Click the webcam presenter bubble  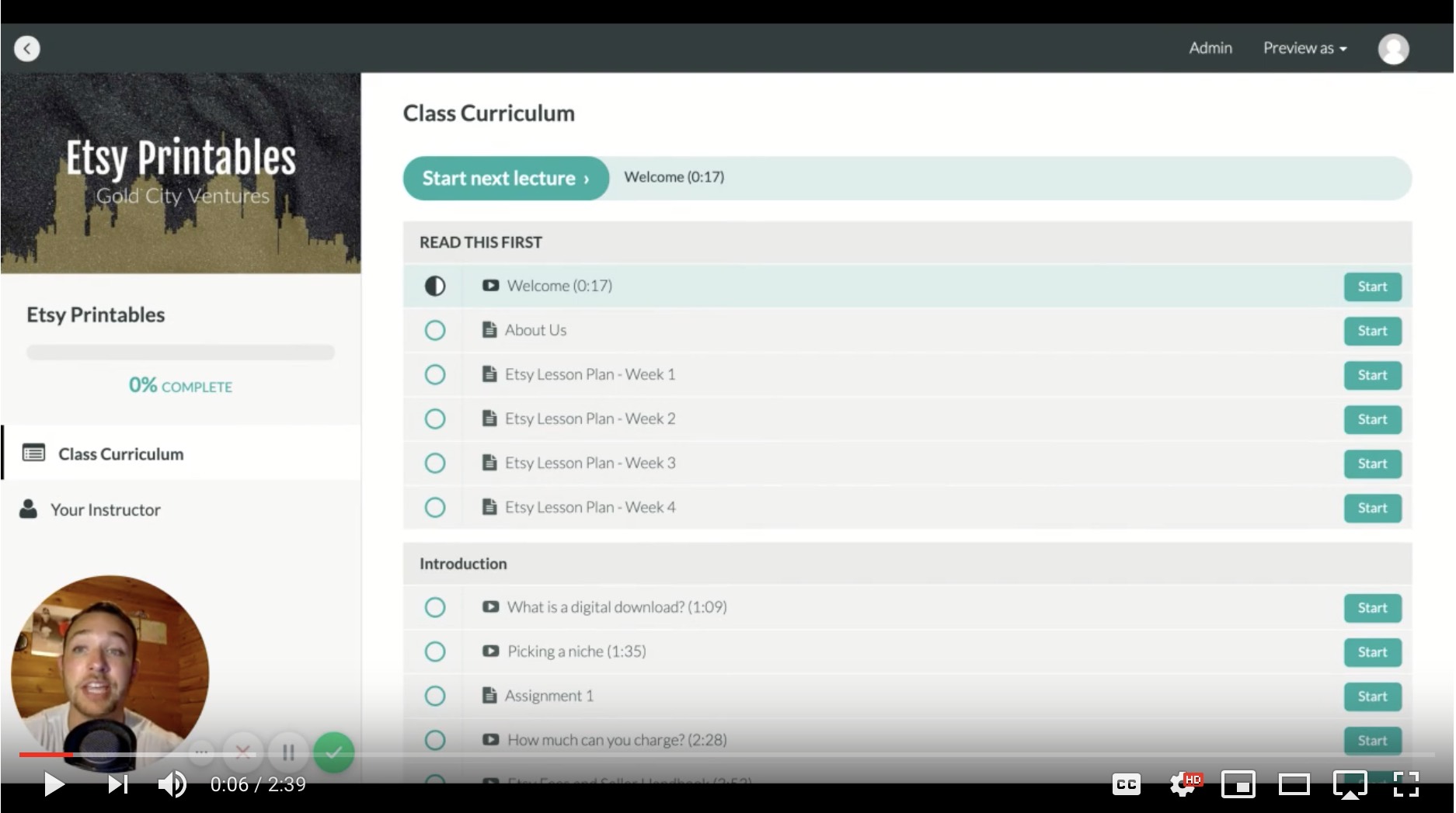110,672
